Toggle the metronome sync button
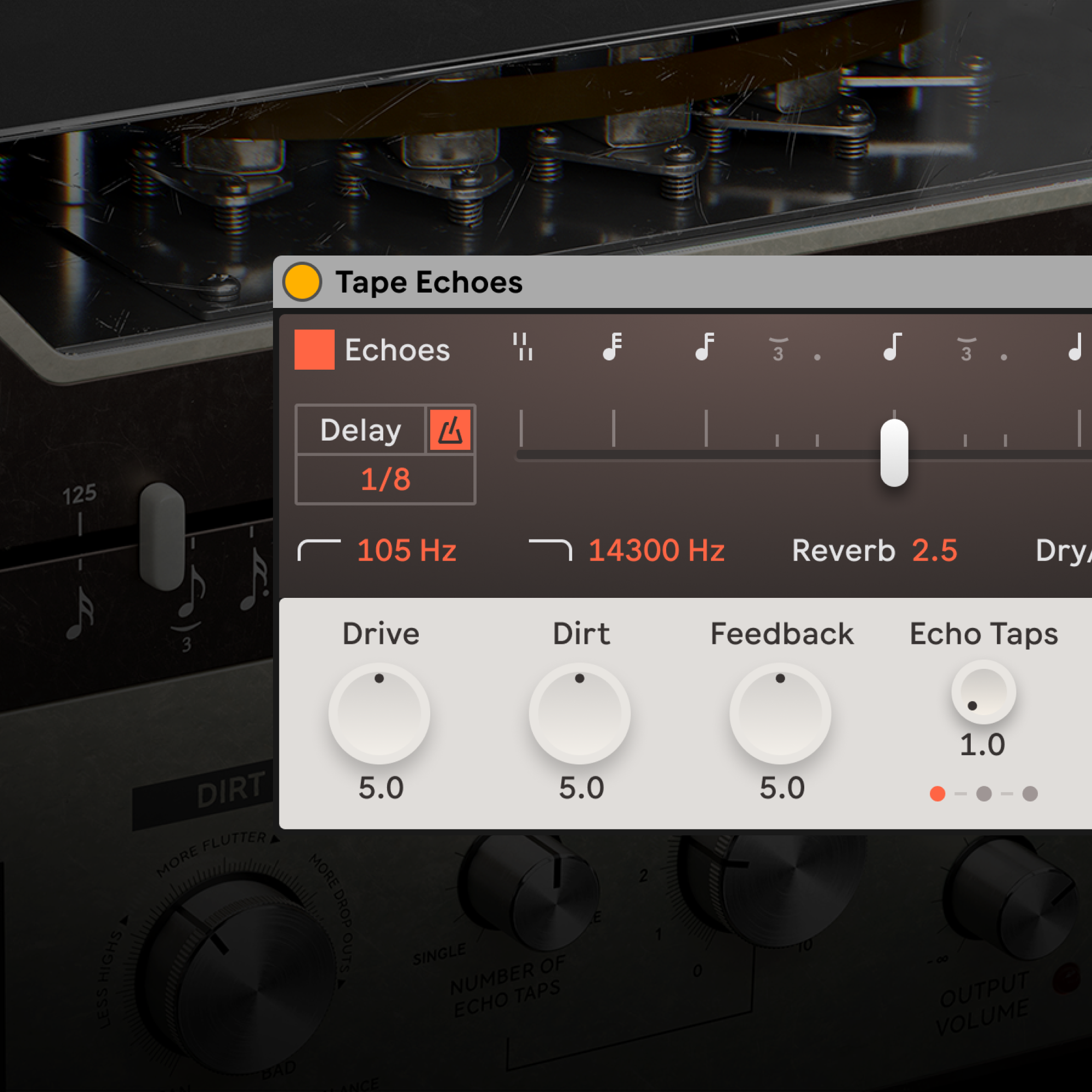 pos(450,430)
